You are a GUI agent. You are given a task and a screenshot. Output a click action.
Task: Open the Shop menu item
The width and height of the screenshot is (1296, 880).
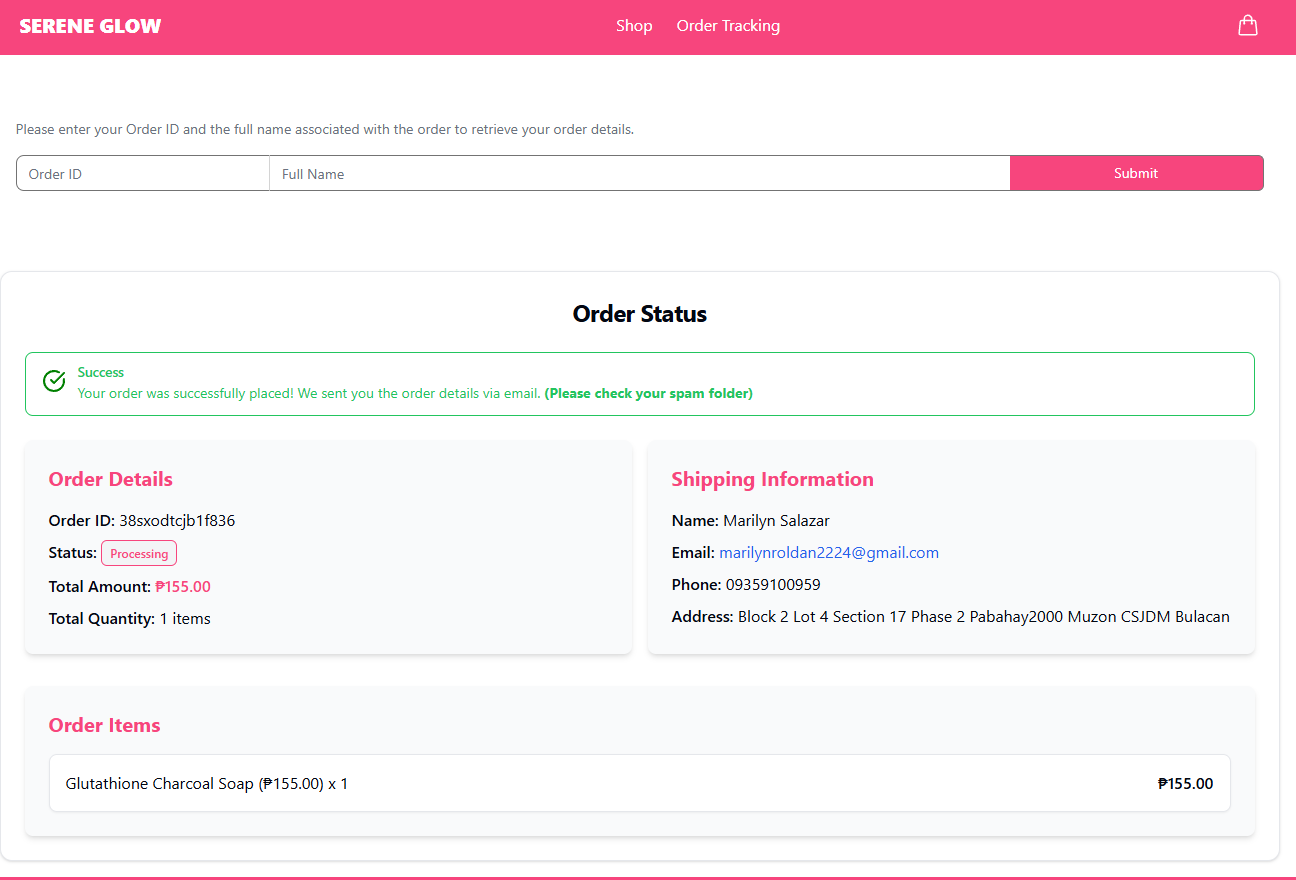tap(634, 26)
